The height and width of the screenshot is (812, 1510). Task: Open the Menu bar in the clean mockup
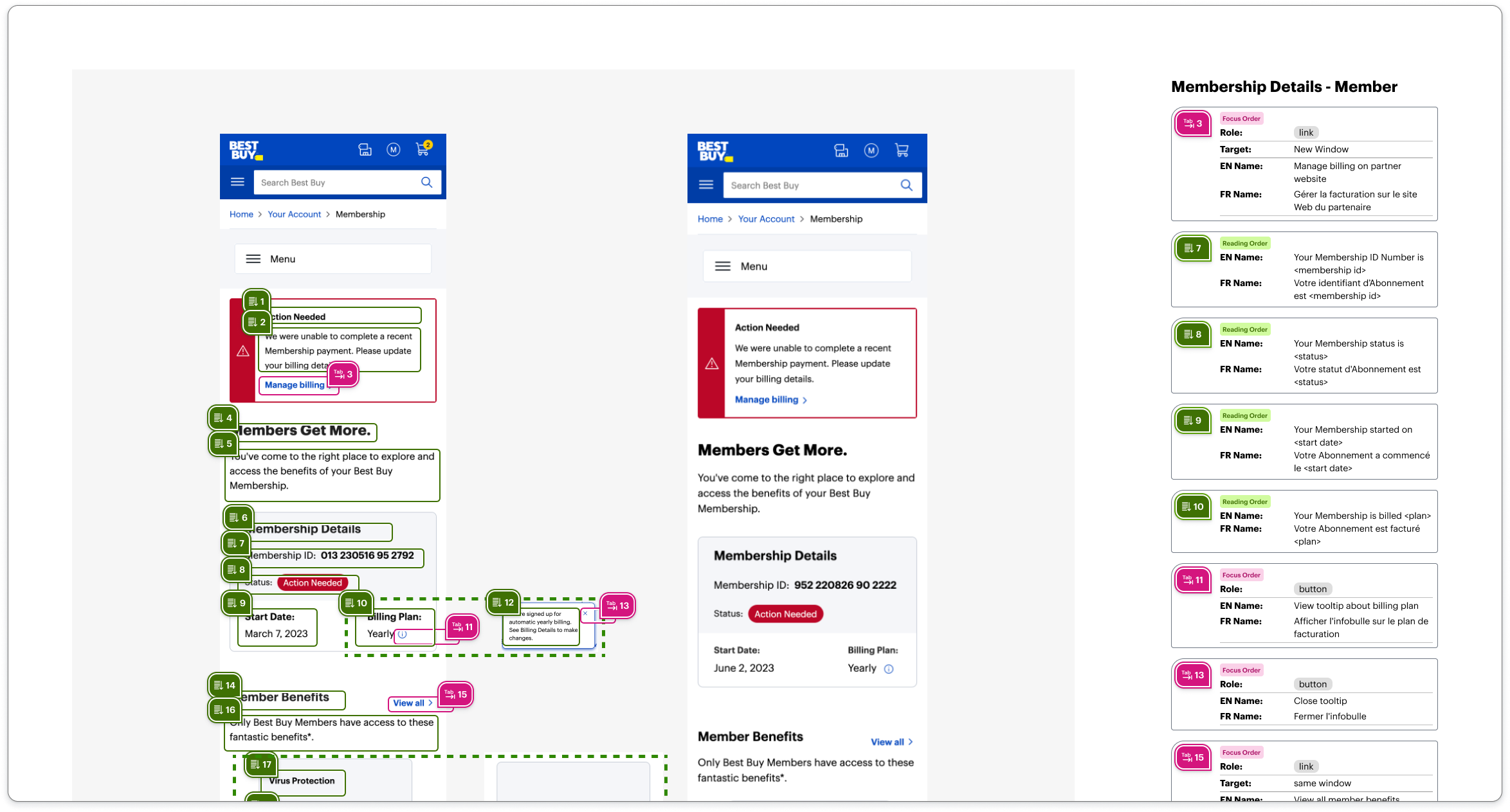[807, 266]
